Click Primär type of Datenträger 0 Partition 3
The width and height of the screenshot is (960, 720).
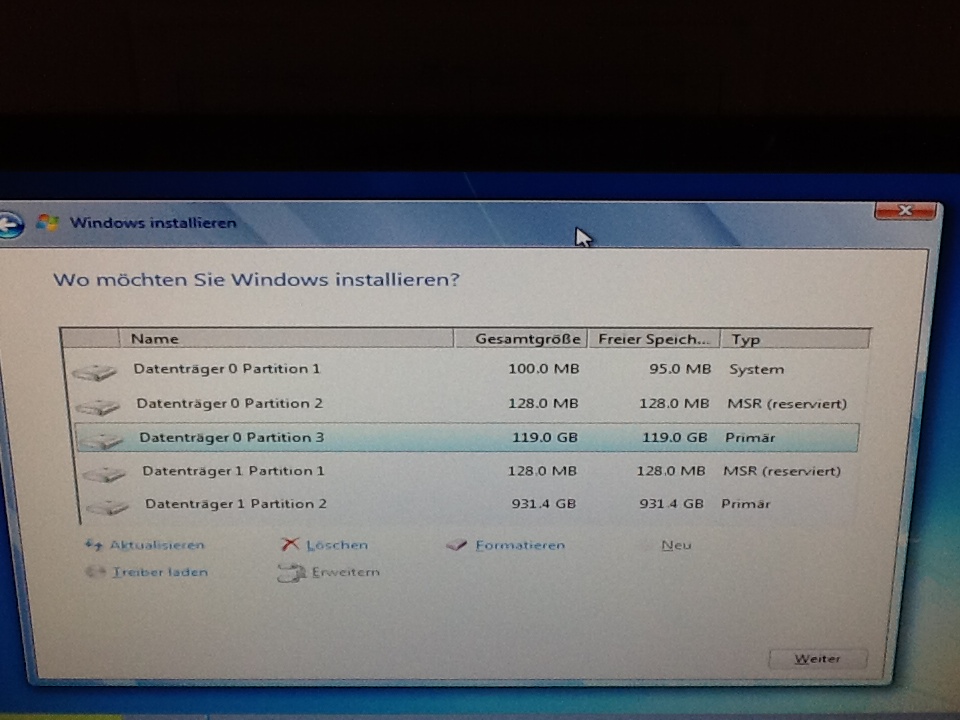tap(750, 438)
